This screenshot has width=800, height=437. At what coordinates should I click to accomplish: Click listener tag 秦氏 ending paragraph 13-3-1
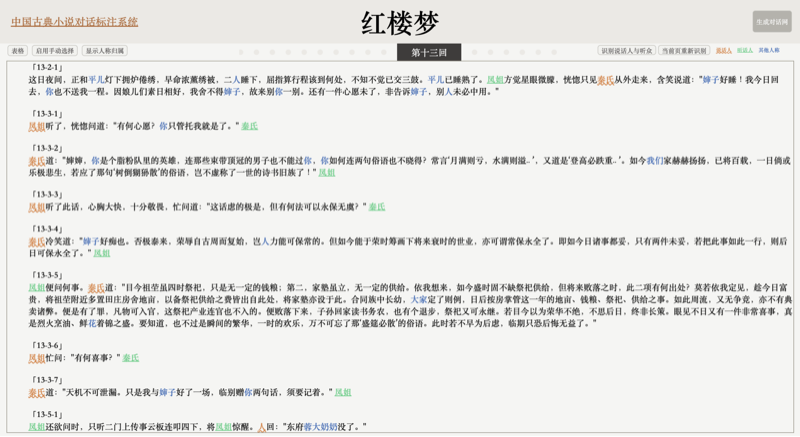249,127
